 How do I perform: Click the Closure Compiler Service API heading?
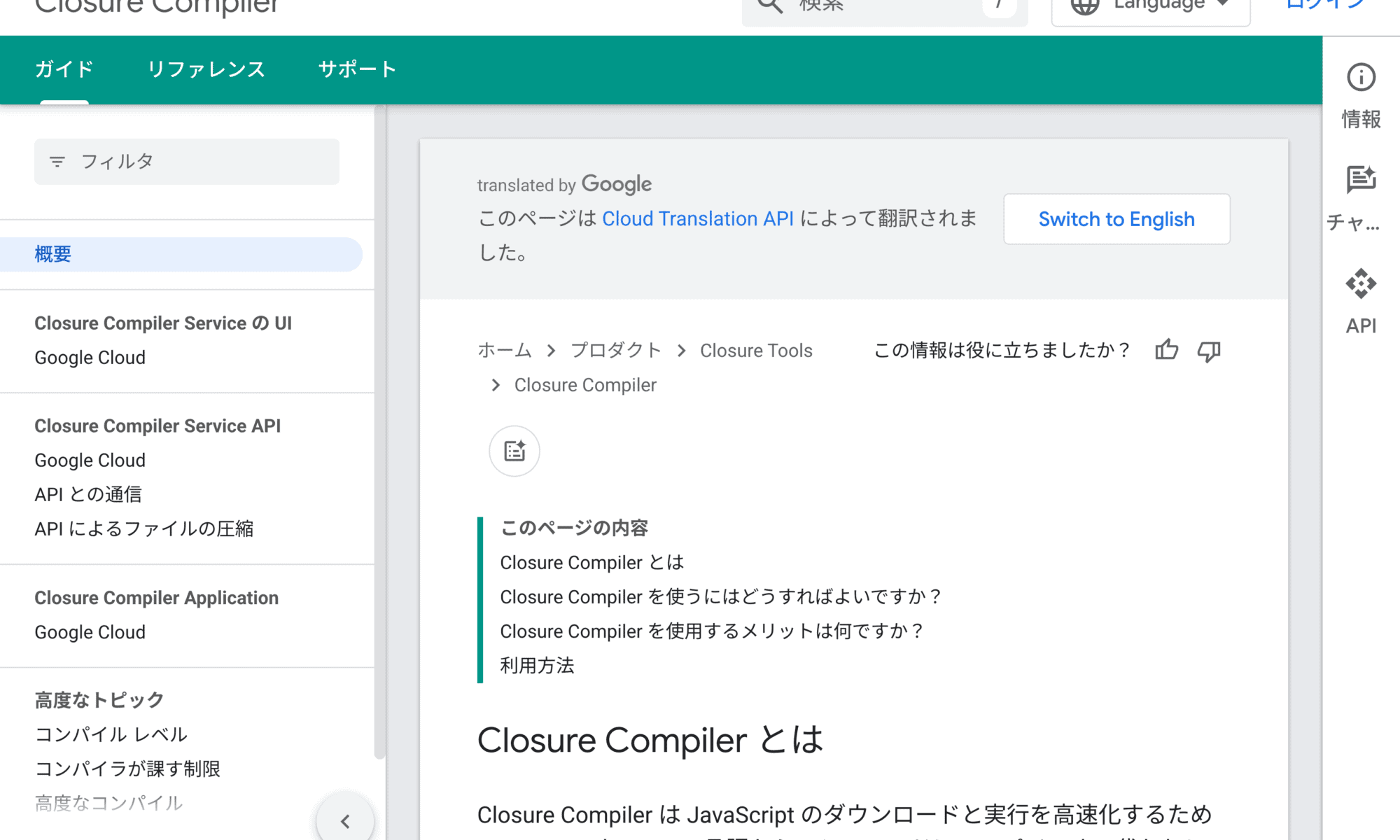(x=157, y=426)
